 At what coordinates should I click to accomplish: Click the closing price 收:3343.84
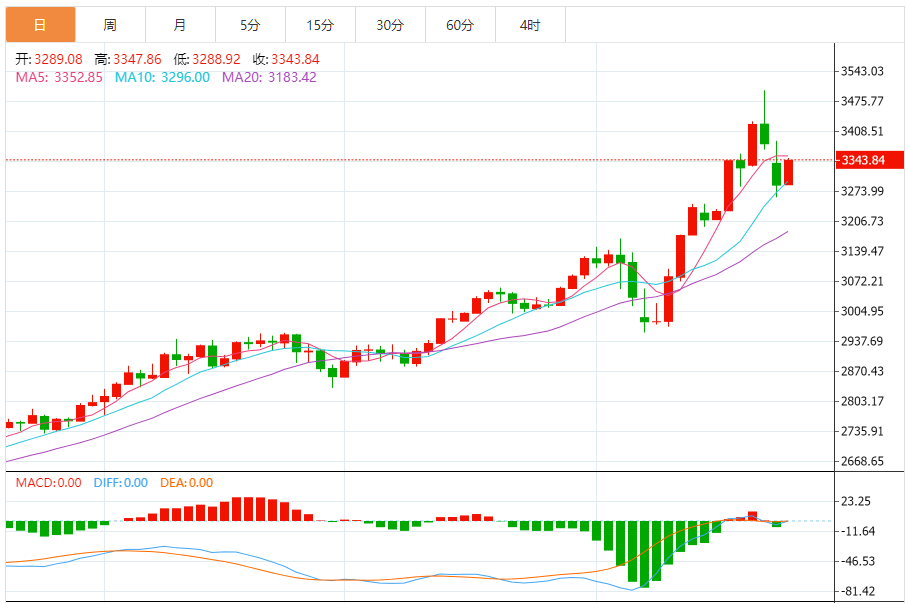pyautogui.click(x=286, y=59)
